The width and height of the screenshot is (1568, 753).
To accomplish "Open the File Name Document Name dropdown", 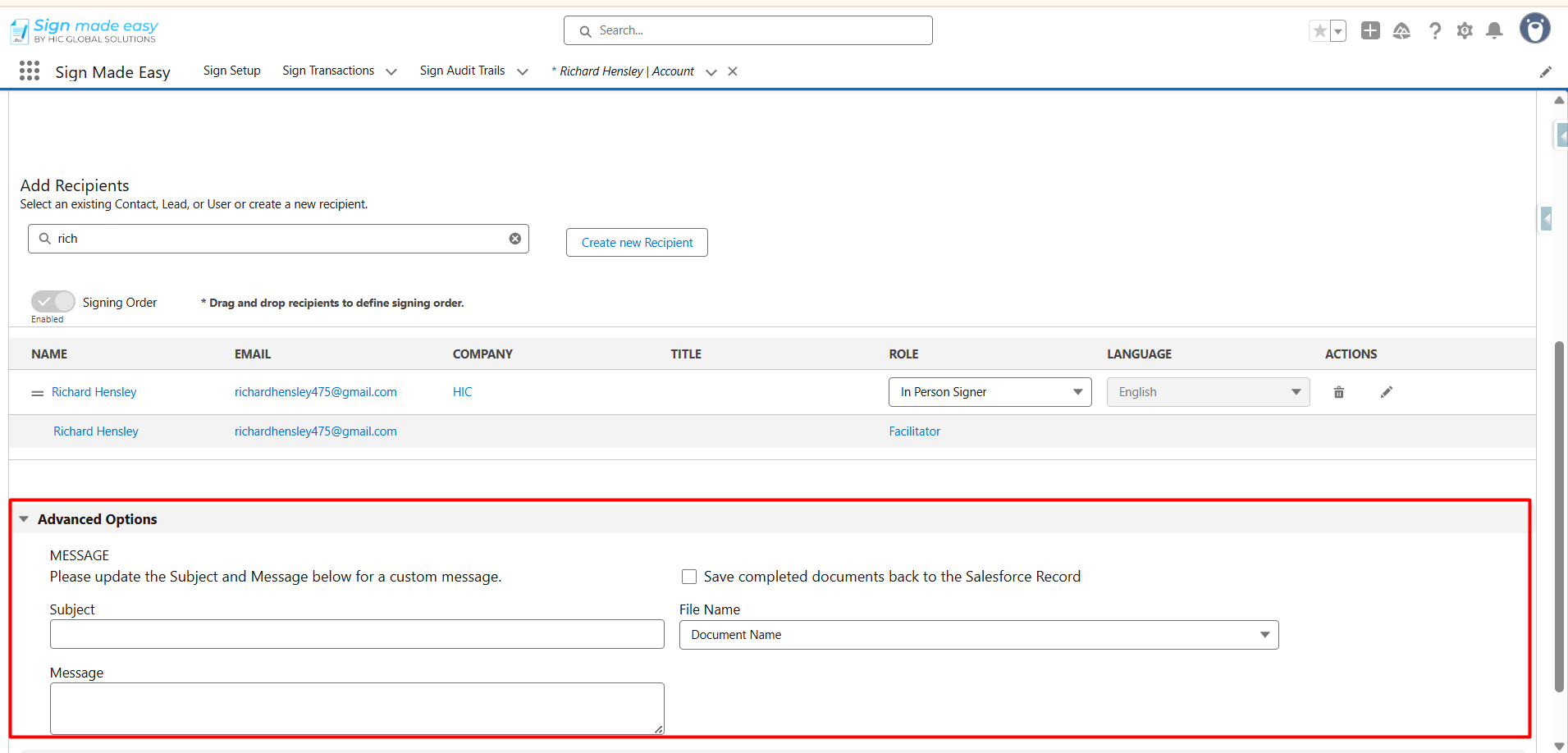I will 978,635.
